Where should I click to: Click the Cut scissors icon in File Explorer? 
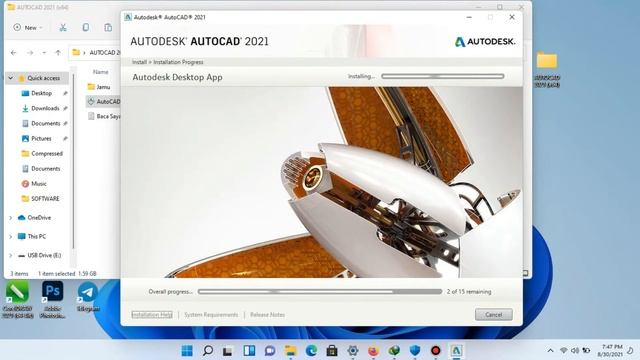pyautogui.click(x=63, y=28)
